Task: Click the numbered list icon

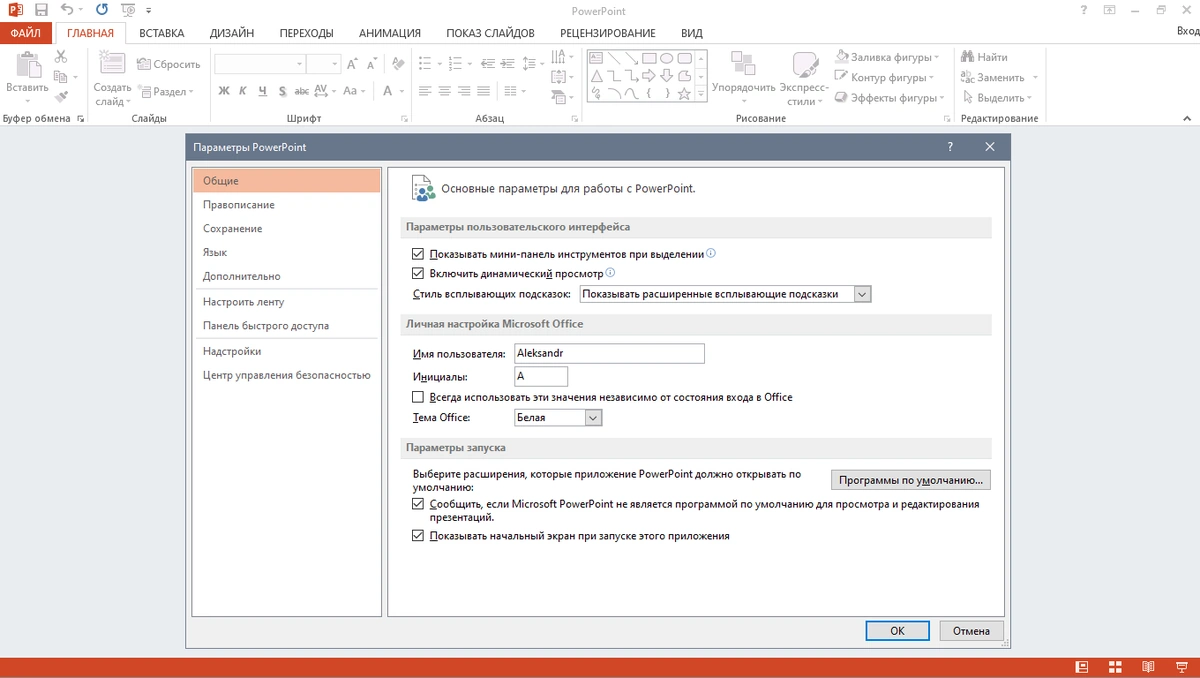Action: [455, 64]
